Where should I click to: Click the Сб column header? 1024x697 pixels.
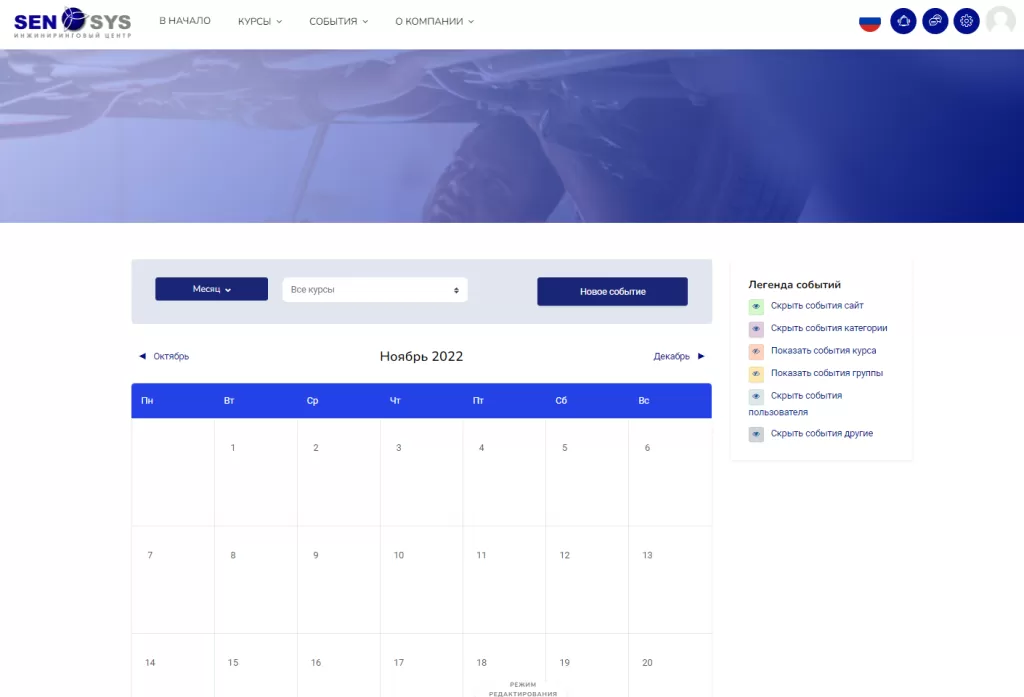click(561, 400)
